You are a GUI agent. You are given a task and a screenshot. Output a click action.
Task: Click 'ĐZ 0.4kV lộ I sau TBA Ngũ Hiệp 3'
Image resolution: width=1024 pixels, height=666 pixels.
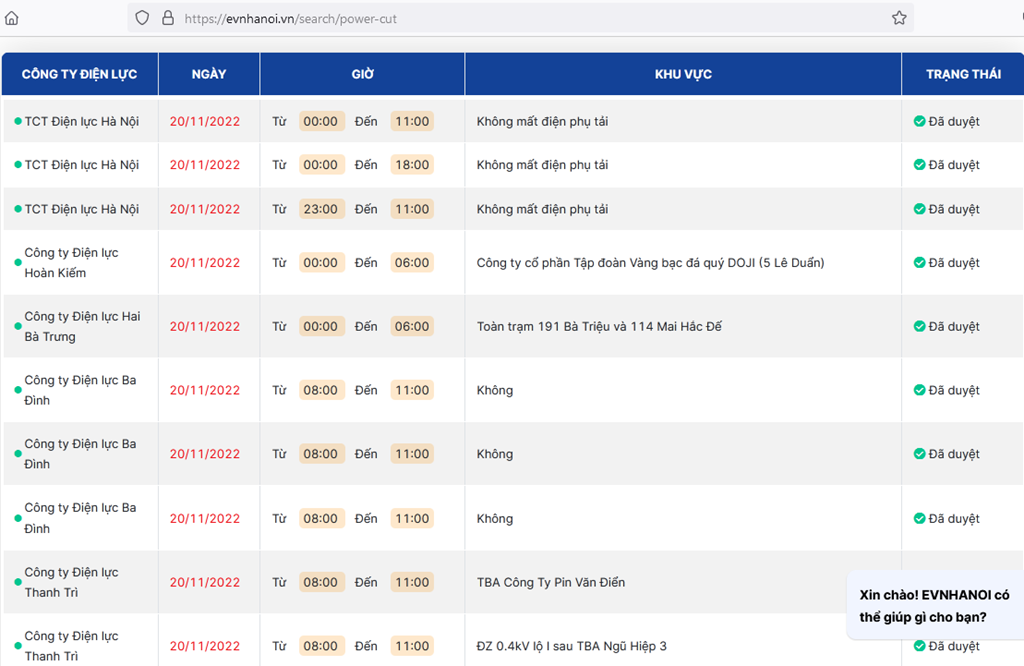tap(571, 646)
